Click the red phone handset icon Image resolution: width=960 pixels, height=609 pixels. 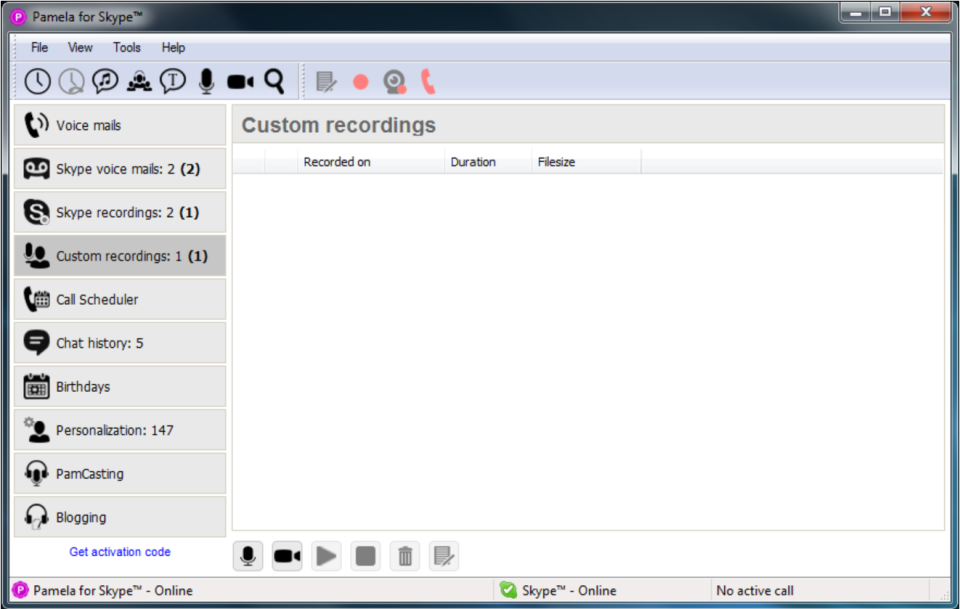428,81
